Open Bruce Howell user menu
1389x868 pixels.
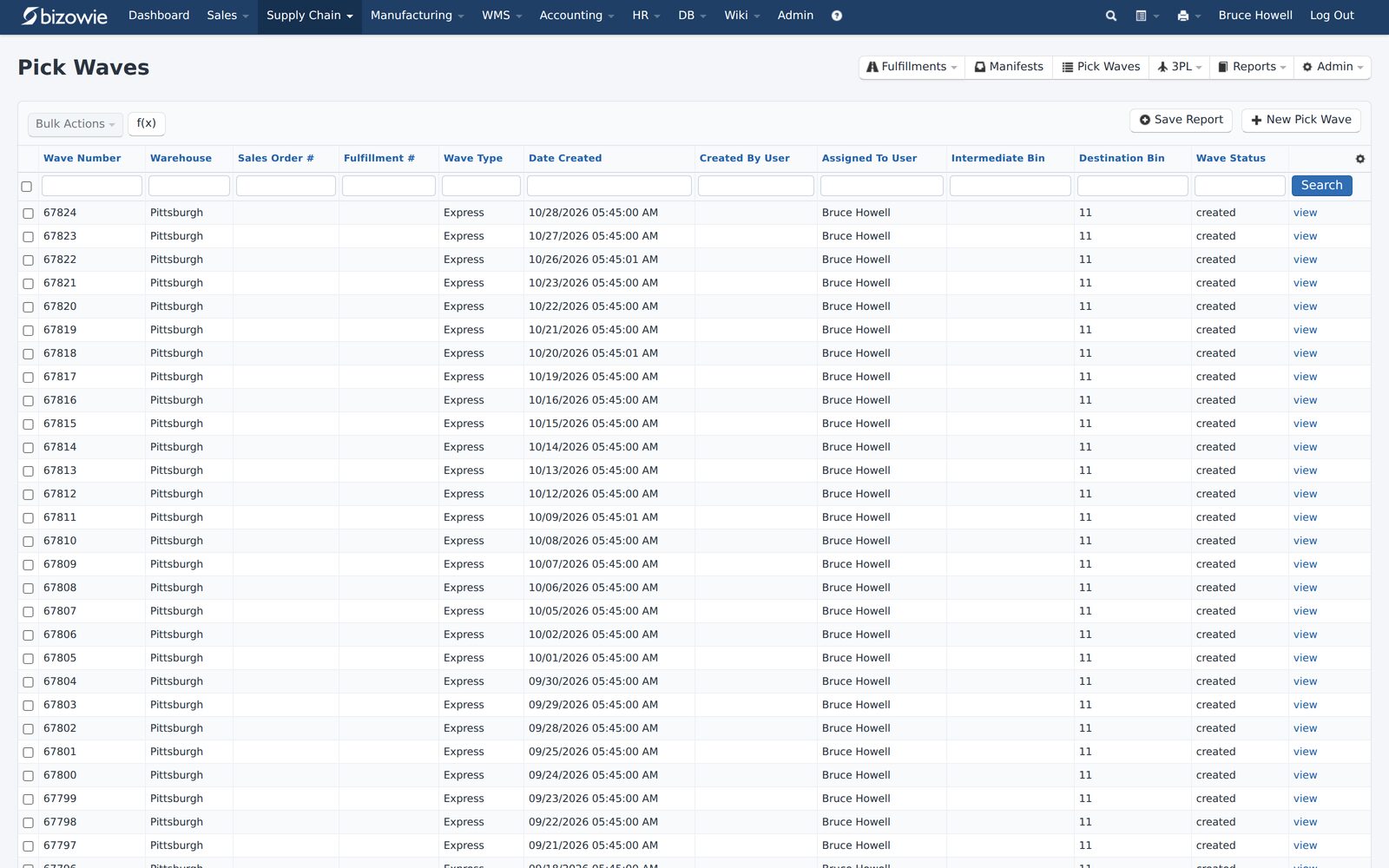point(1254,16)
